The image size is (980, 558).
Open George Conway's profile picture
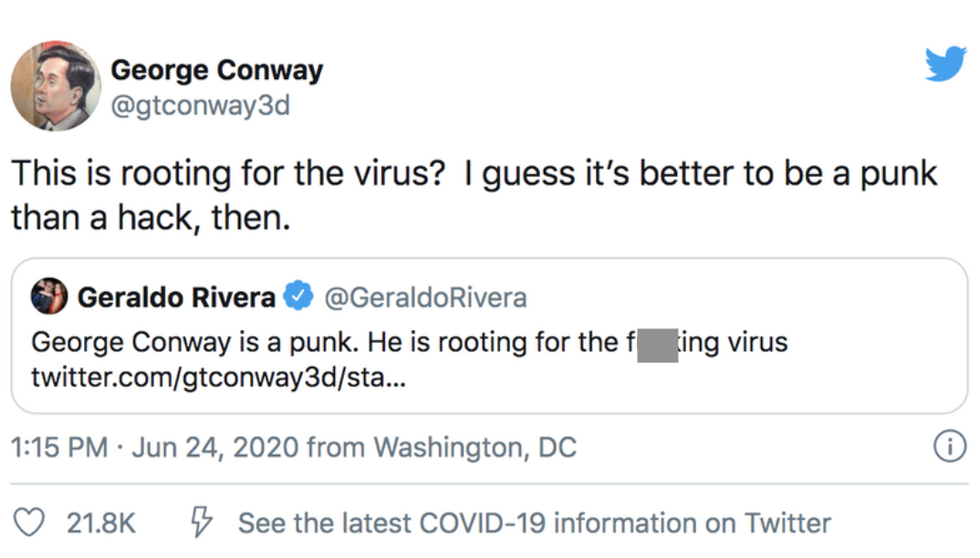coord(55,86)
